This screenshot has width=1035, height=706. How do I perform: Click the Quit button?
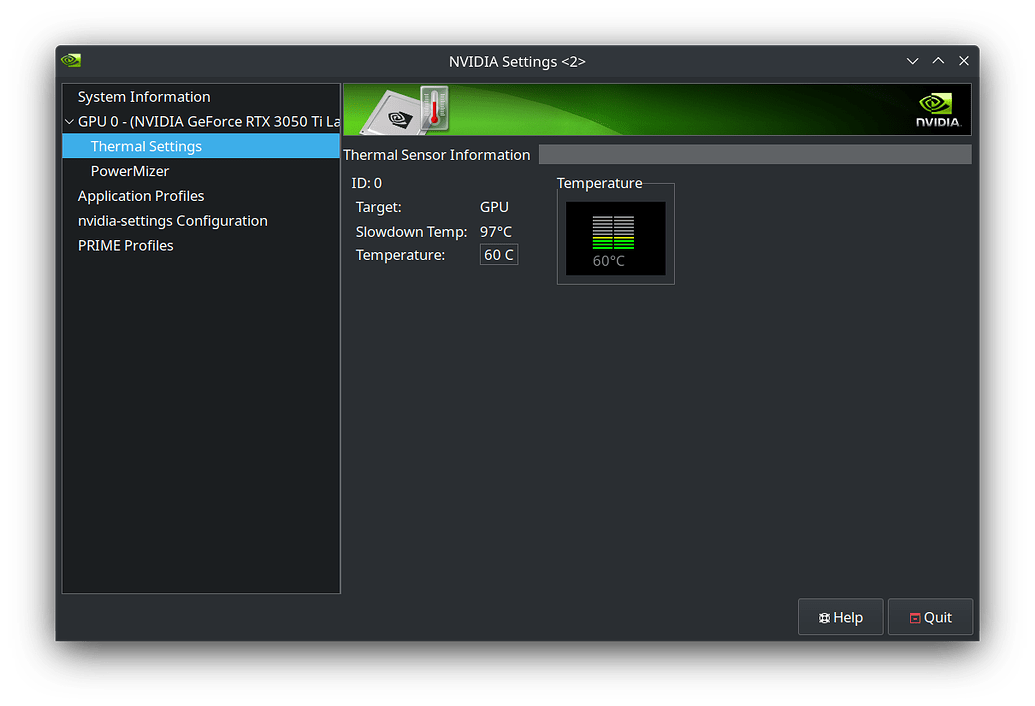[930, 617]
